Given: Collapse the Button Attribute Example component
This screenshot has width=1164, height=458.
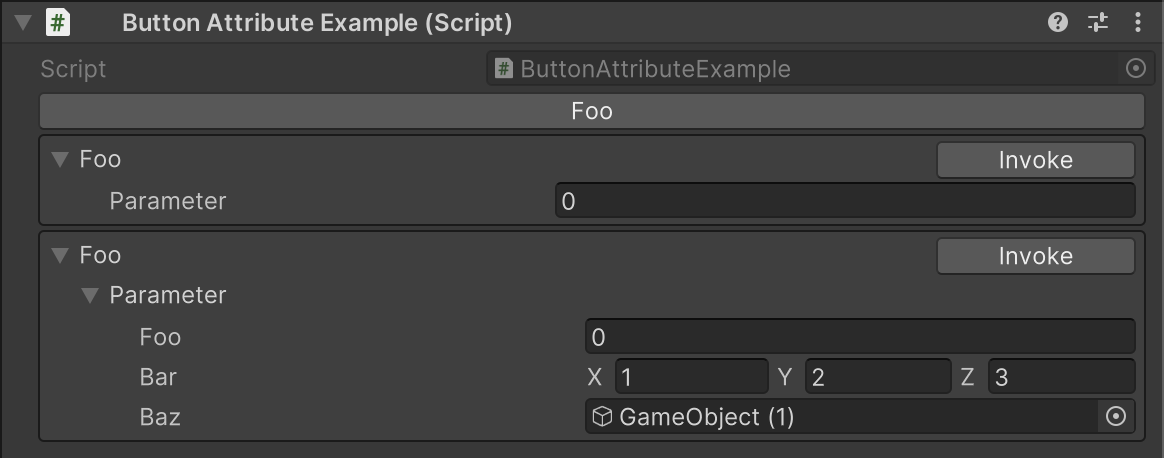Looking at the screenshot, I should (x=23, y=22).
